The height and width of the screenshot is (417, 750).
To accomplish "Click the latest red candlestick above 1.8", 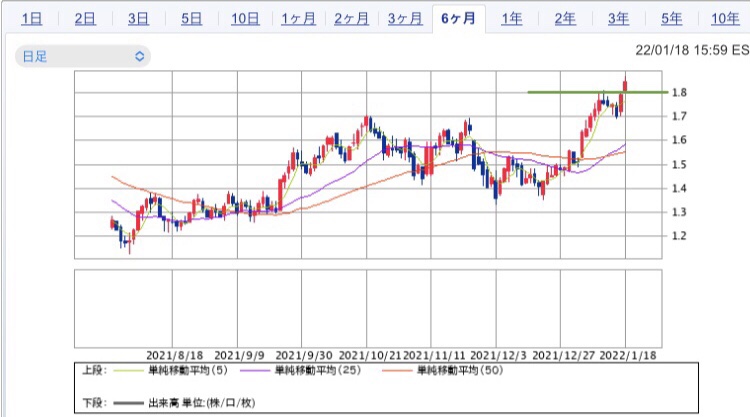I will click(625, 85).
